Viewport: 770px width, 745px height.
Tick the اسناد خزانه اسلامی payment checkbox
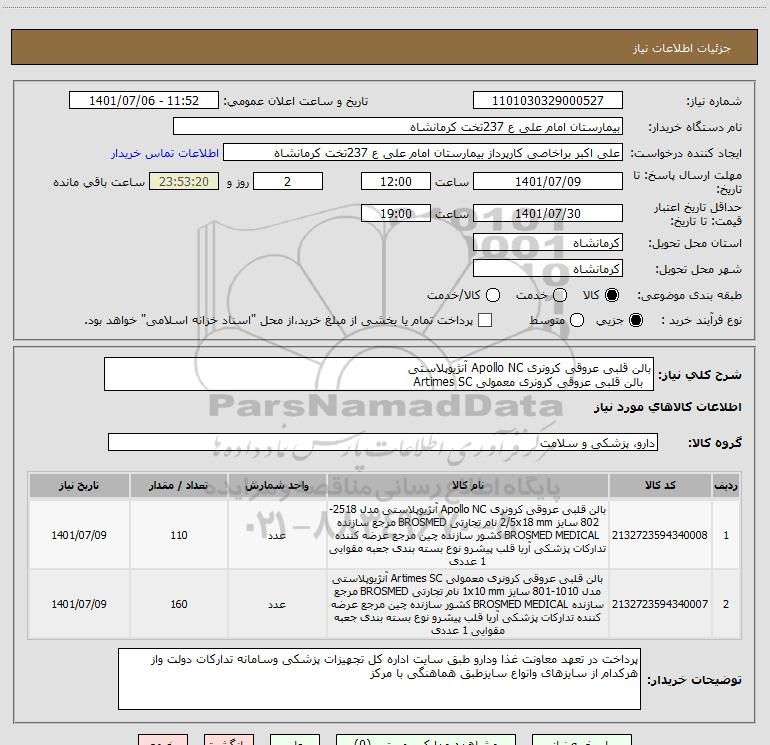[485, 320]
